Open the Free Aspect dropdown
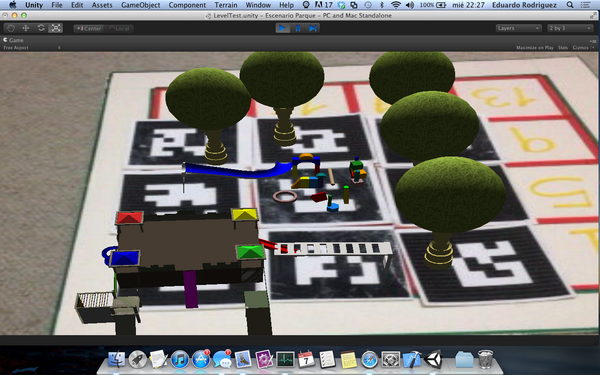The width and height of the screenshot is (600, 375). coord(32,48)
